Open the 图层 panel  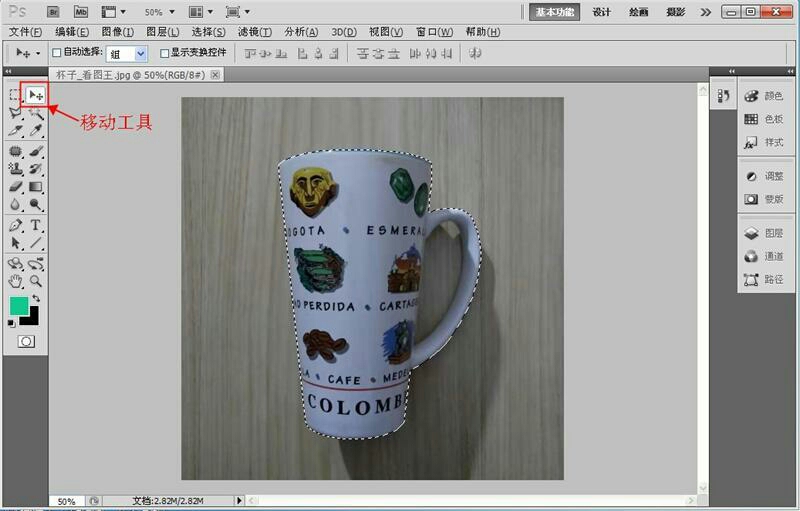coord(764,233)
